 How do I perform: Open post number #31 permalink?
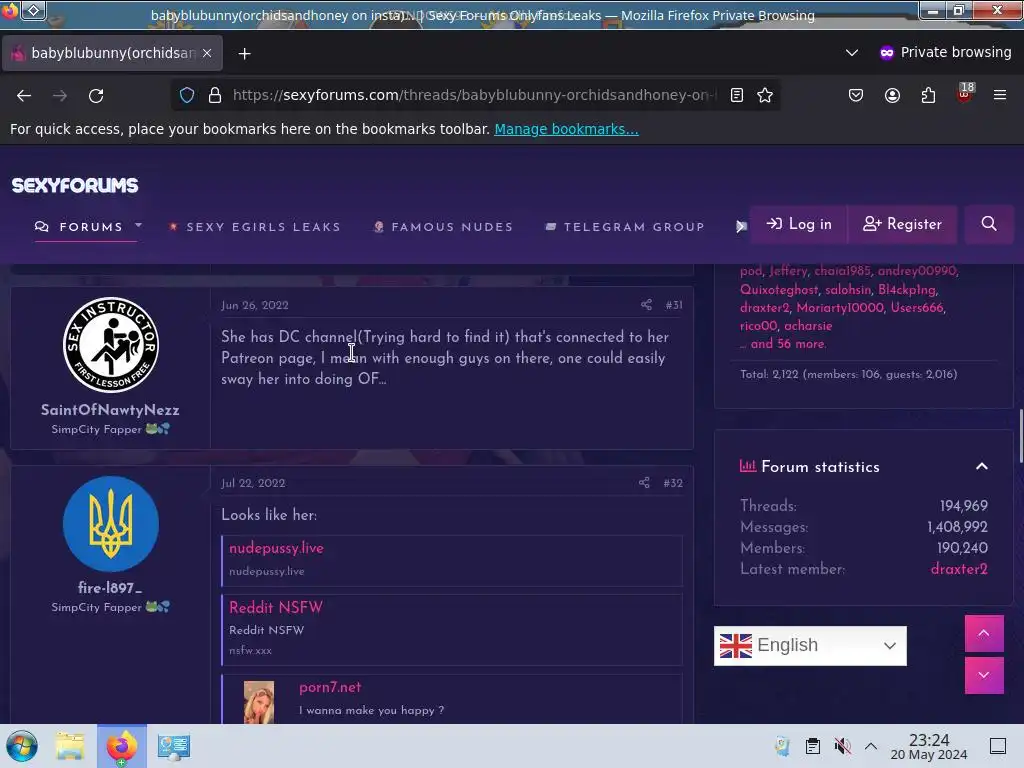674,305
